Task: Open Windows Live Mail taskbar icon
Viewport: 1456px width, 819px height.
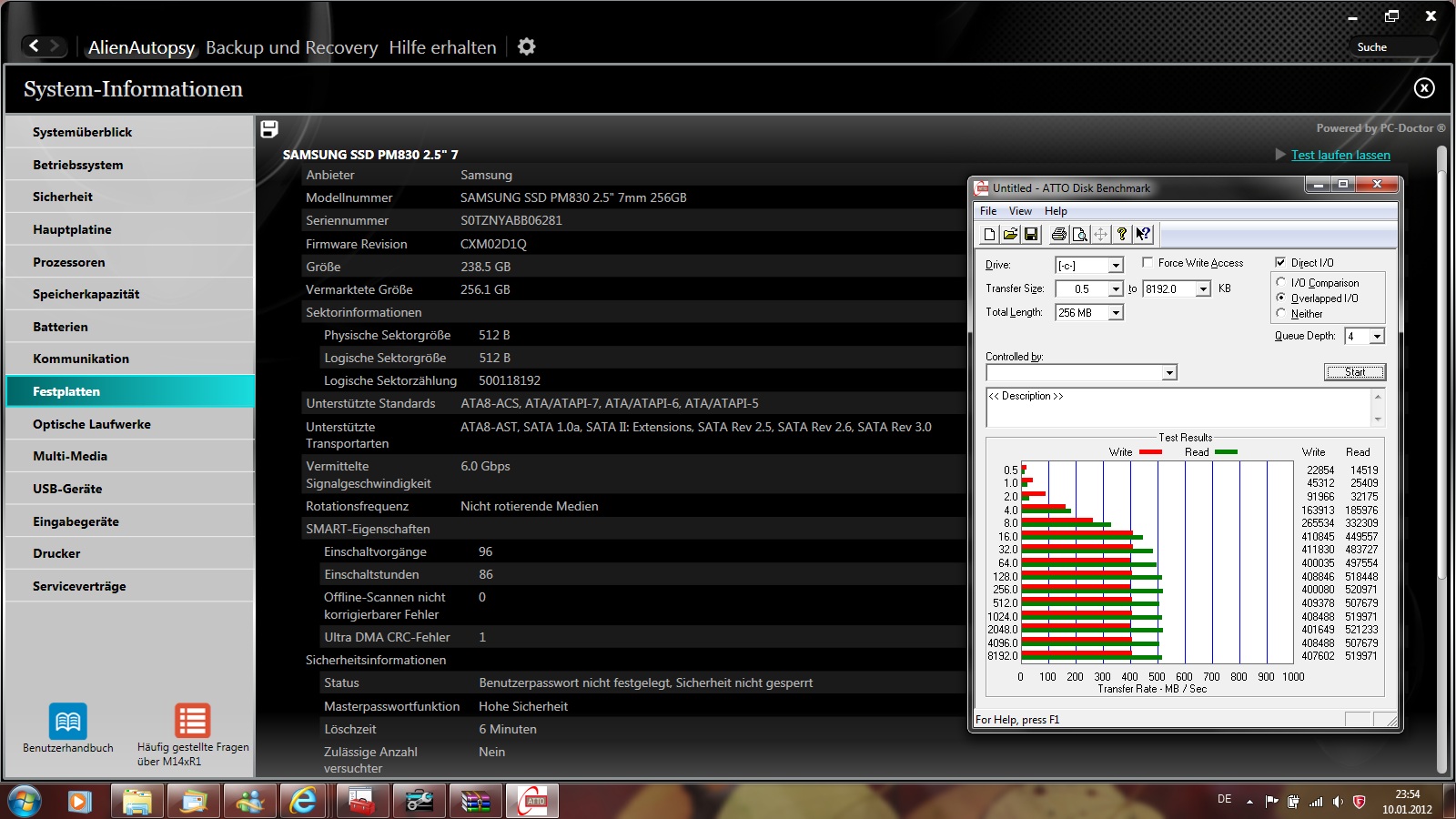Action: pos(194,802)
